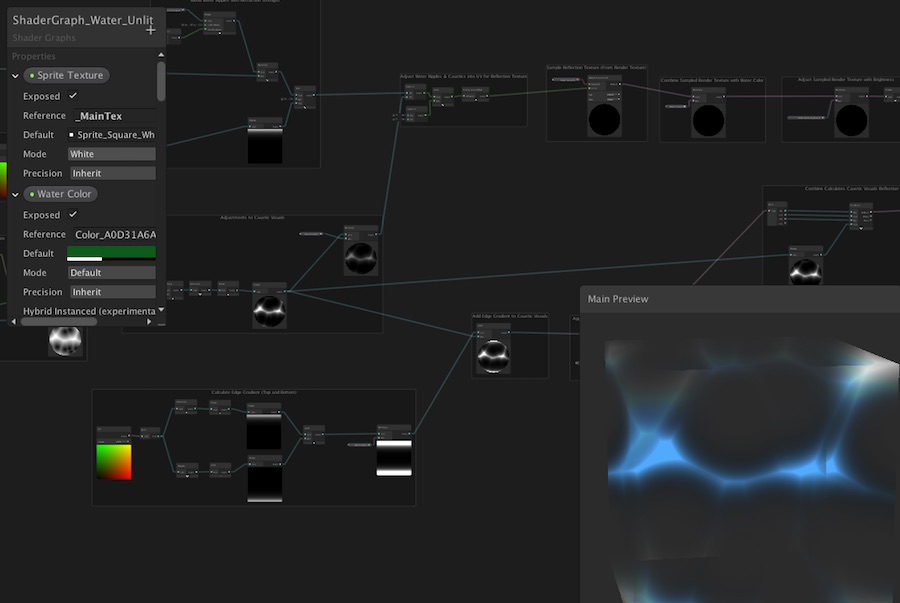
Task: Collapse the Sprite Texture property
Action: coord(15,76)
